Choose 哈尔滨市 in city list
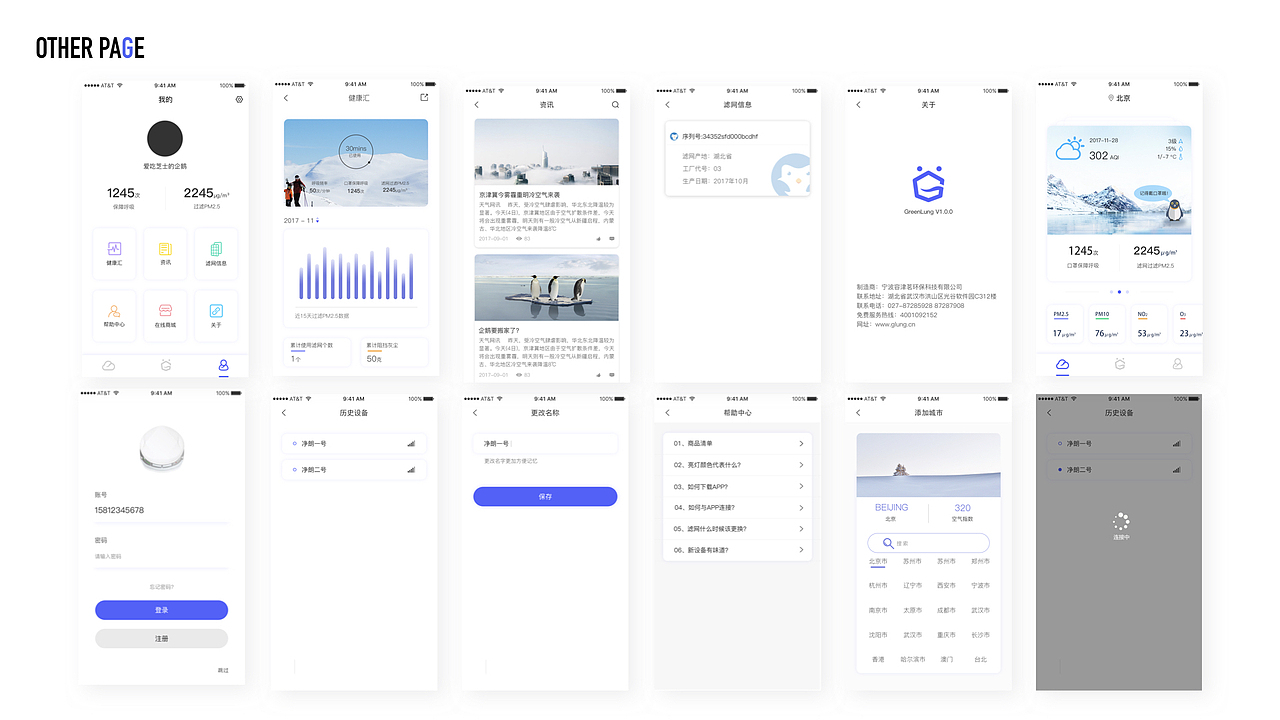This screenshot has height=720, width=1280. coord(912,660)
